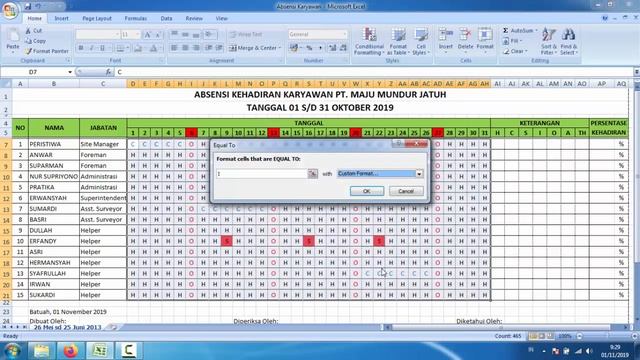640x360 pixels.
Task: Open the Insert tab
Action: [x=62, y=18]
